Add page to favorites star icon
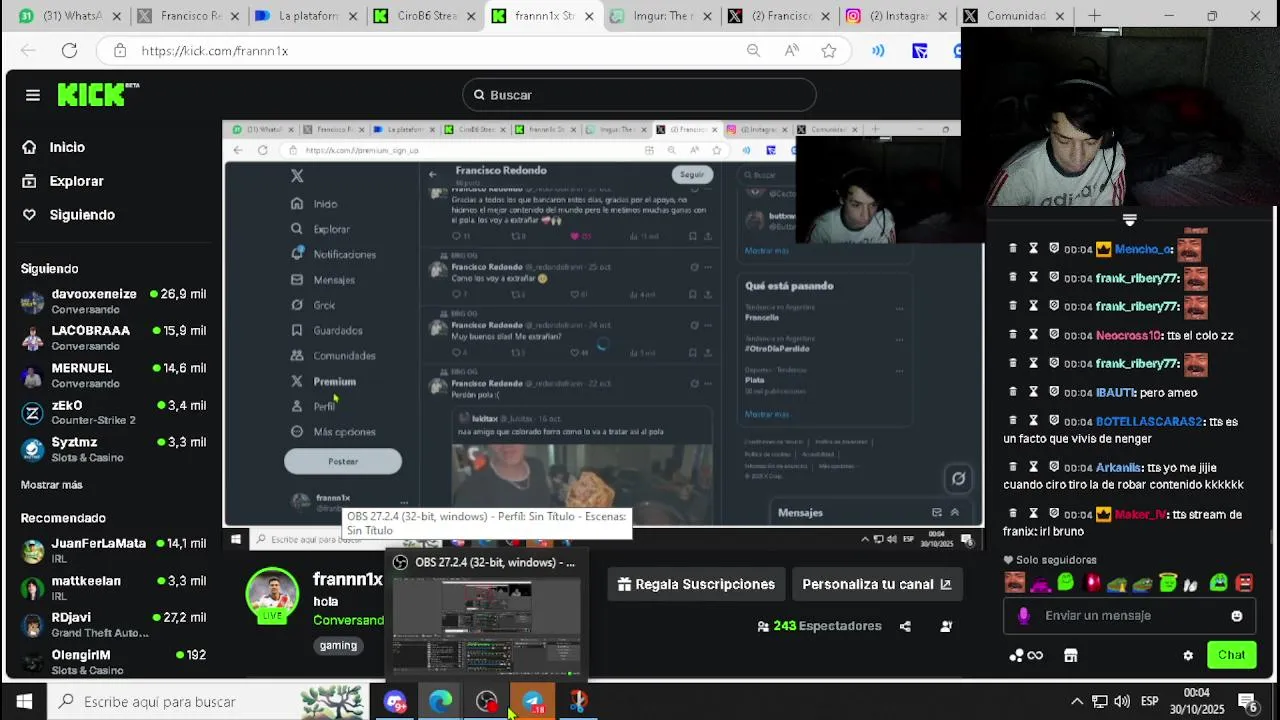 (829, 51)
